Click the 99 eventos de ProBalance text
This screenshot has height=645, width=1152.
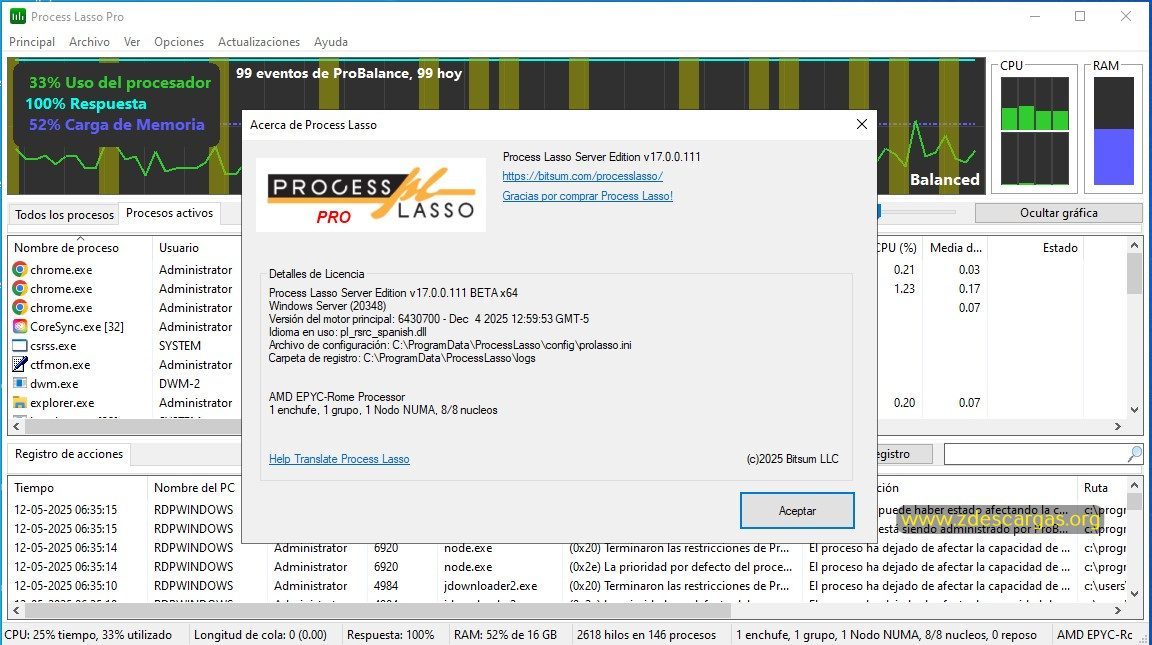click(349, 73)
